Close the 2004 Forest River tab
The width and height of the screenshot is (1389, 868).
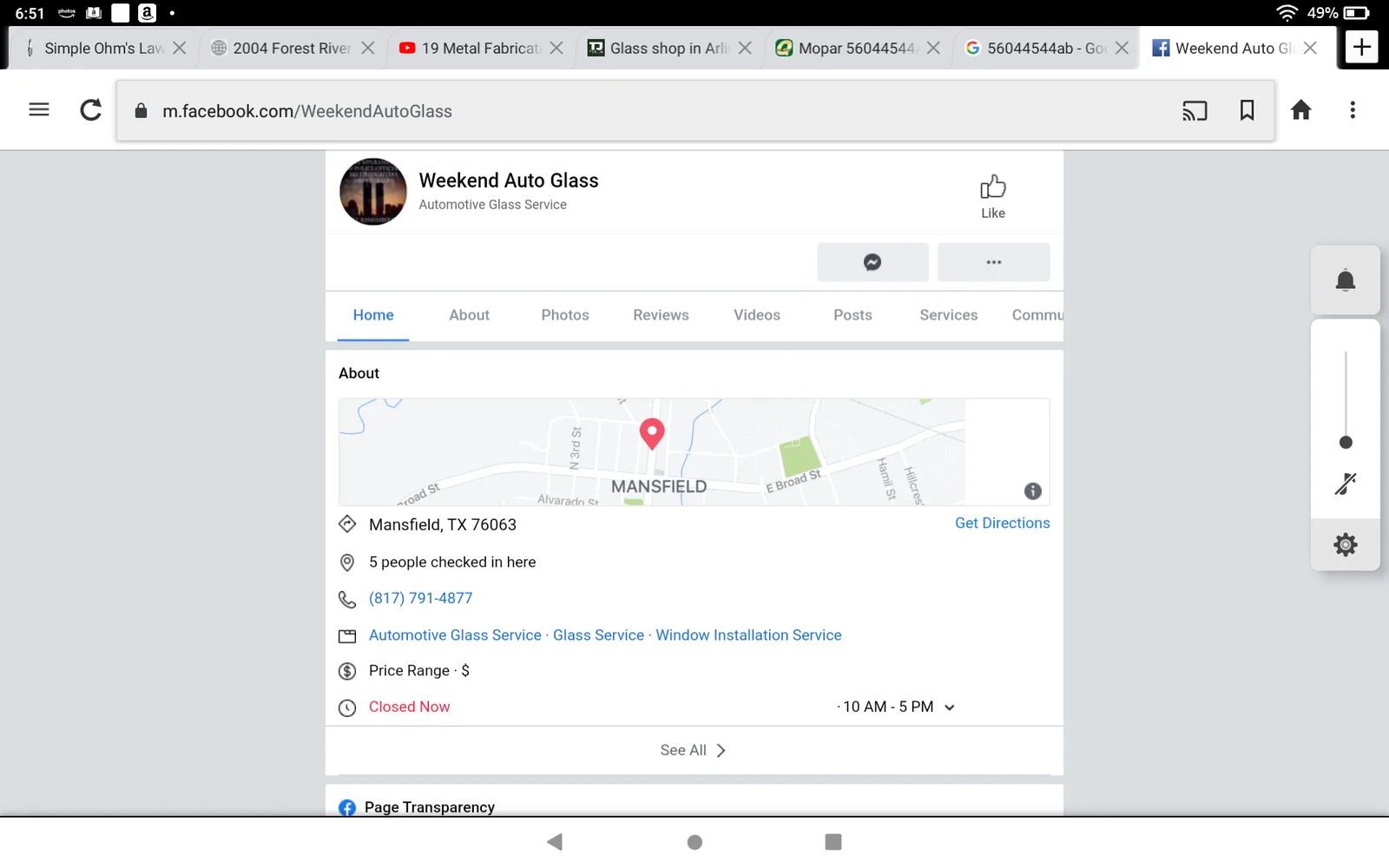[368, 49]
